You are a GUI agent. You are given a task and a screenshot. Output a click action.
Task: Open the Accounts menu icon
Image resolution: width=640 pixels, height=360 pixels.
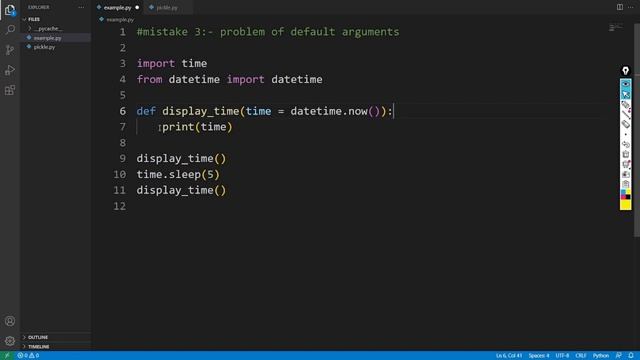coord(10,321)
